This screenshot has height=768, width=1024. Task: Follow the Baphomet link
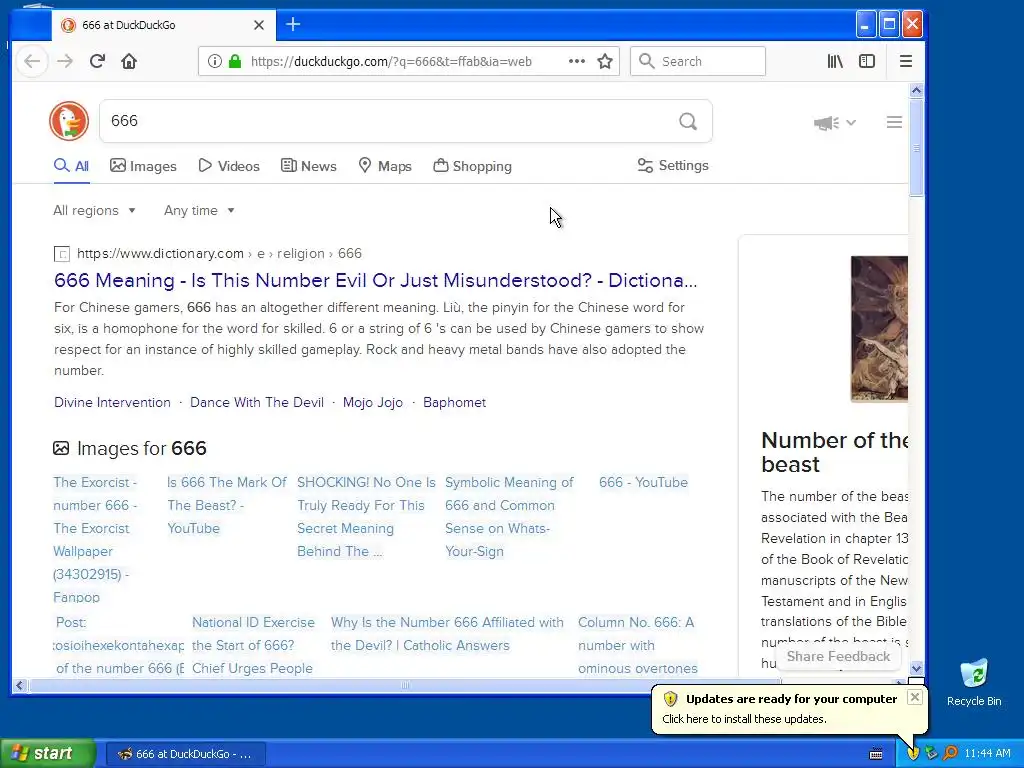coord(455,402)
